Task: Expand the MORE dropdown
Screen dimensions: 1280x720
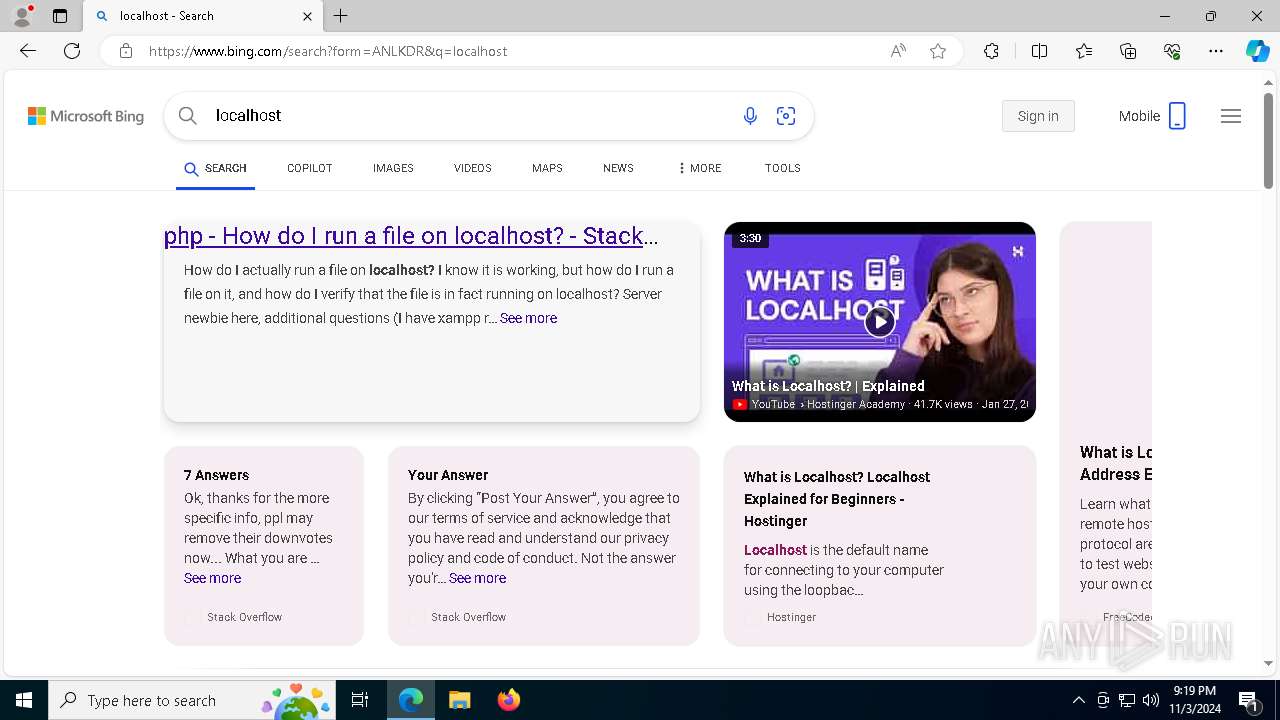Action: 699,168
